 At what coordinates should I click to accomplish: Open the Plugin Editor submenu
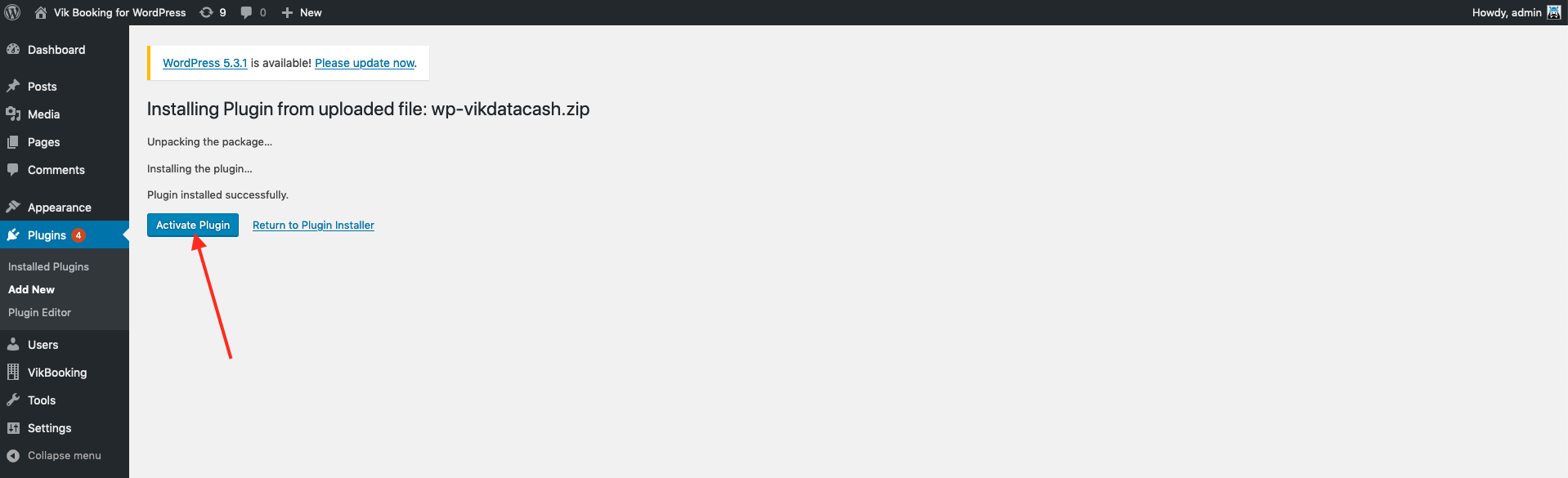pos(39,312)
